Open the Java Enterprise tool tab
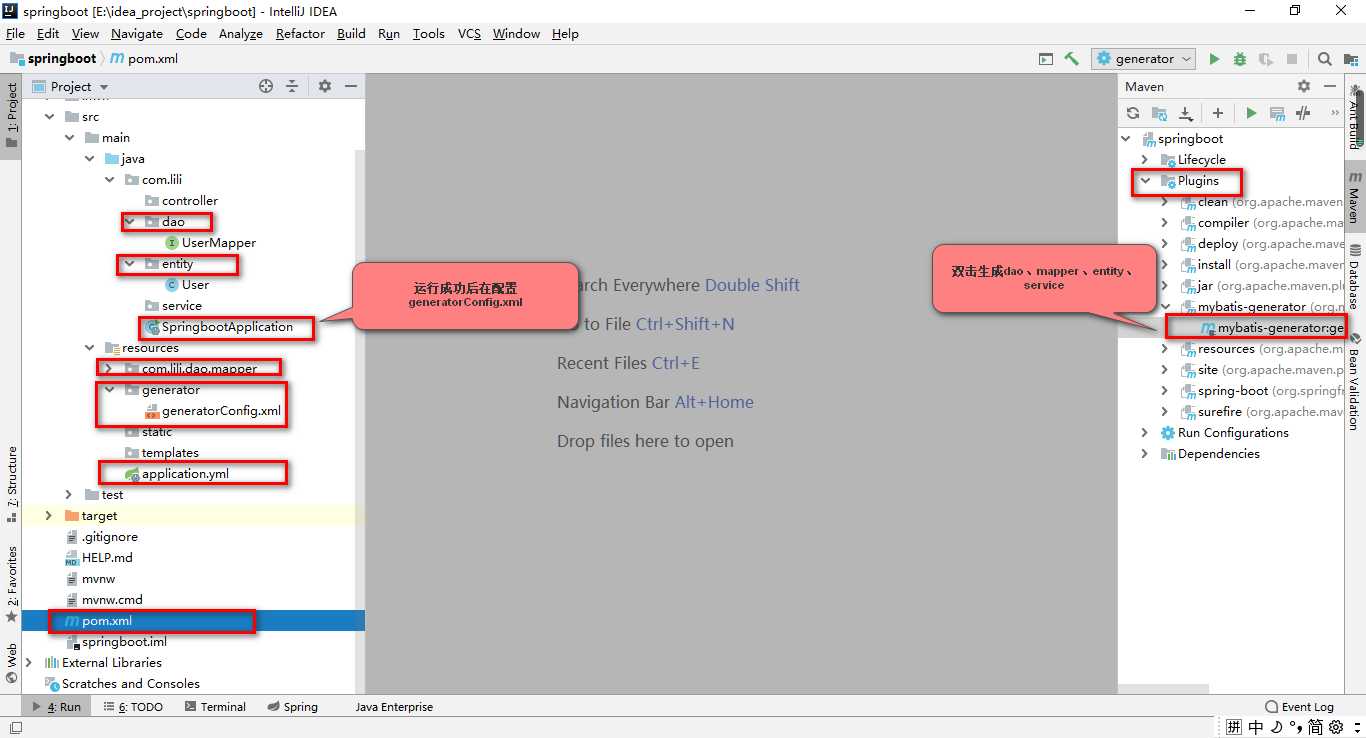The image size is (1366, 738). point(394,706)
